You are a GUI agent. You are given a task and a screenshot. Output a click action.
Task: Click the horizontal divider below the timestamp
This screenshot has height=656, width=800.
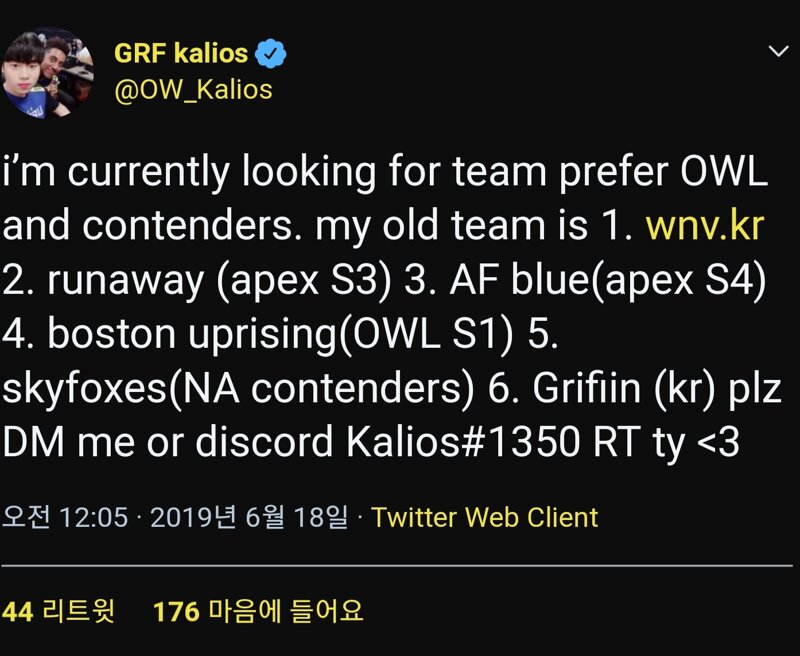397,565
